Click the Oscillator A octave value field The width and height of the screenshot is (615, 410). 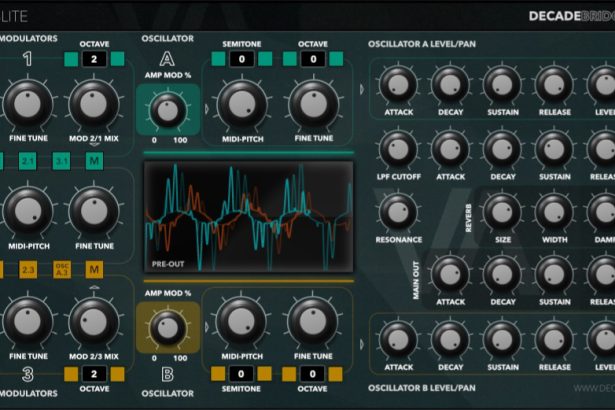point(313,60)
